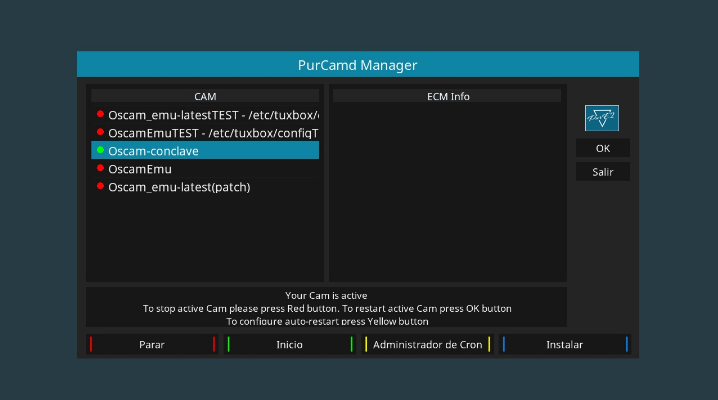
Task: Exit using the Salir button
Action: [602, 172]
